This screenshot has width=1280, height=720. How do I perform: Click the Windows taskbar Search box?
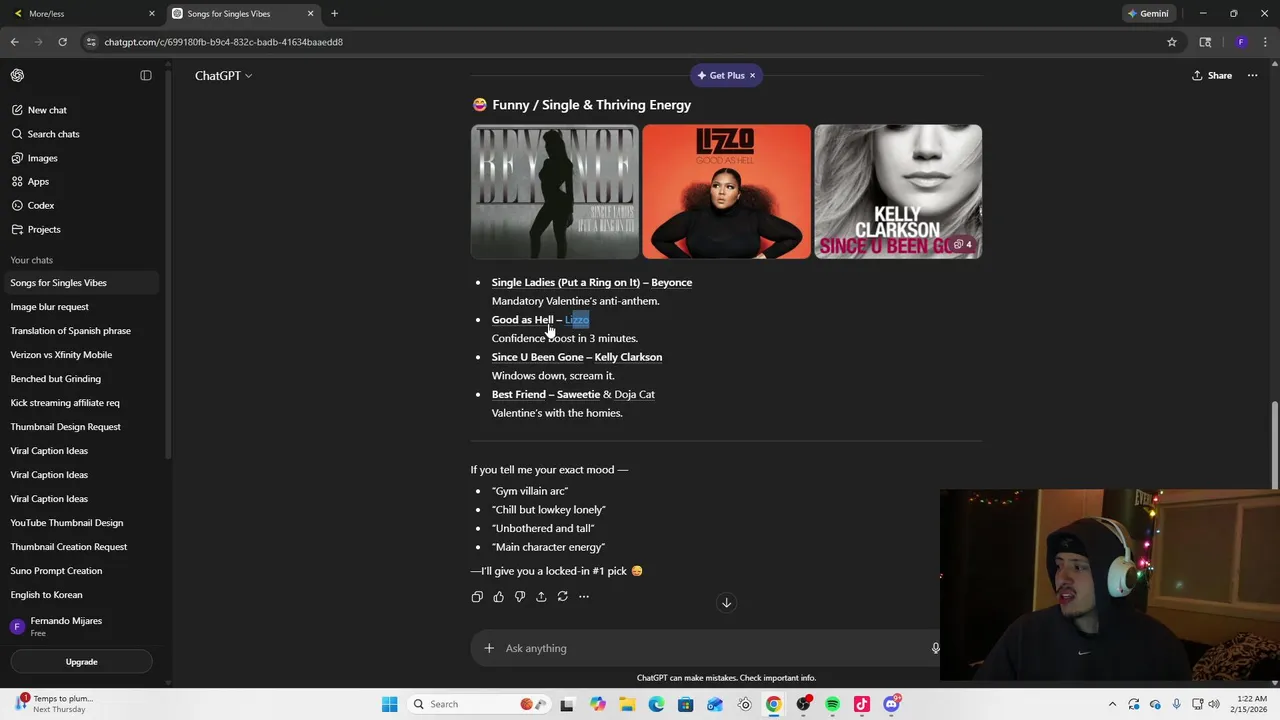[x=478, y=704]
